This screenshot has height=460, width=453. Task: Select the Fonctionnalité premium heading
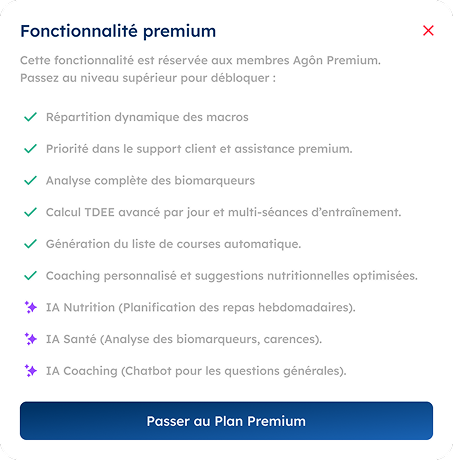click(x=118, y=31)
